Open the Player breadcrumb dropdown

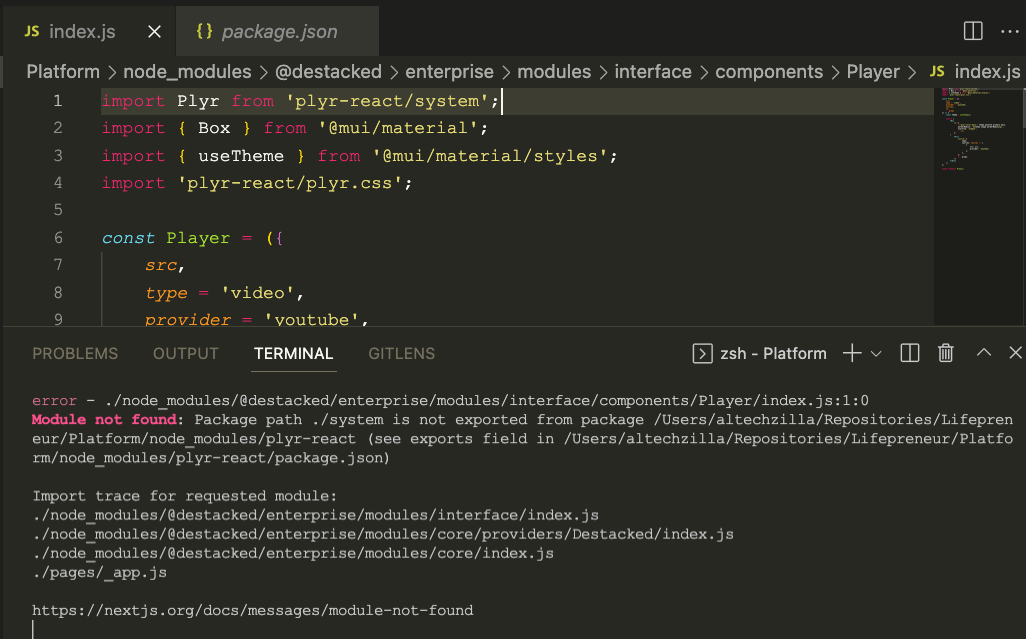(873, 71)
